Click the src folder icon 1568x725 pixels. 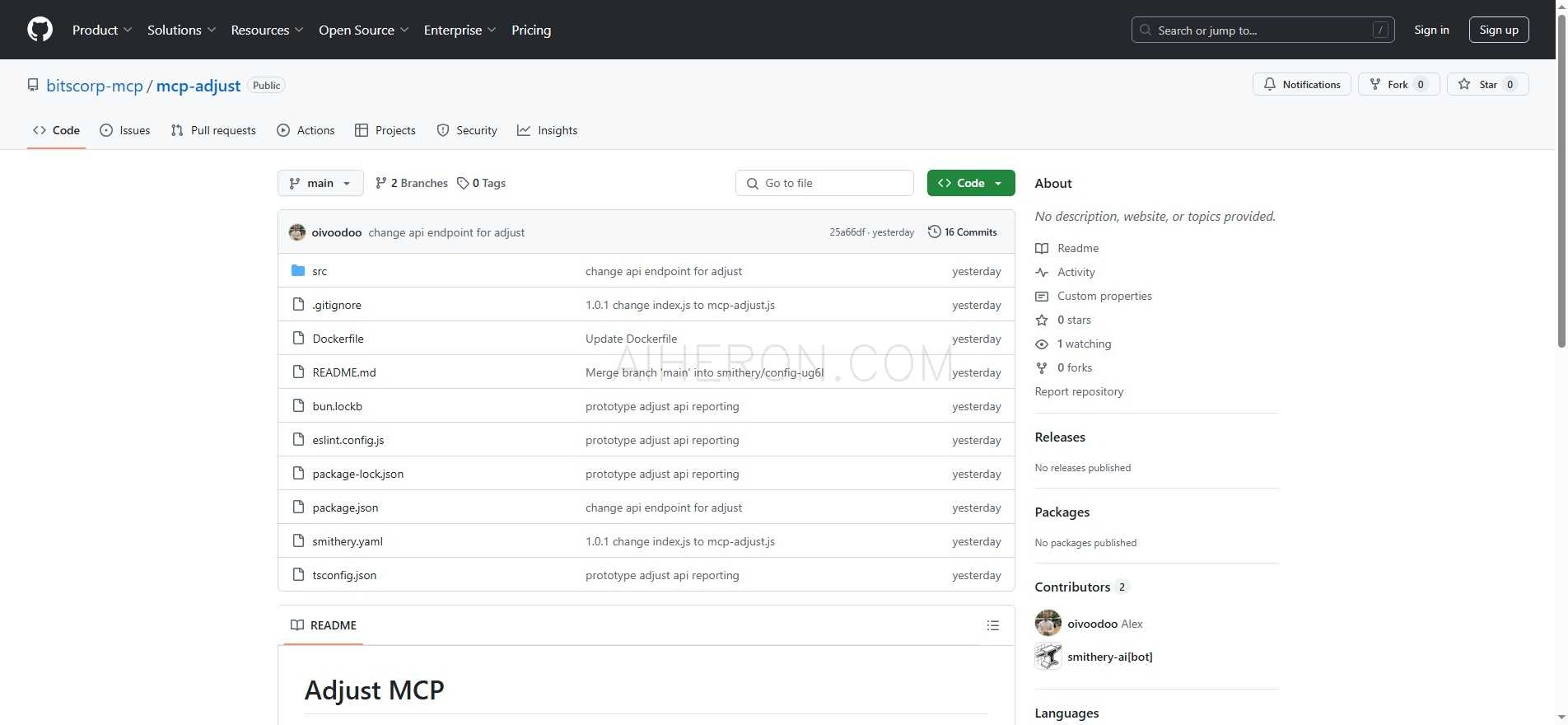click(x=298, y=271)
